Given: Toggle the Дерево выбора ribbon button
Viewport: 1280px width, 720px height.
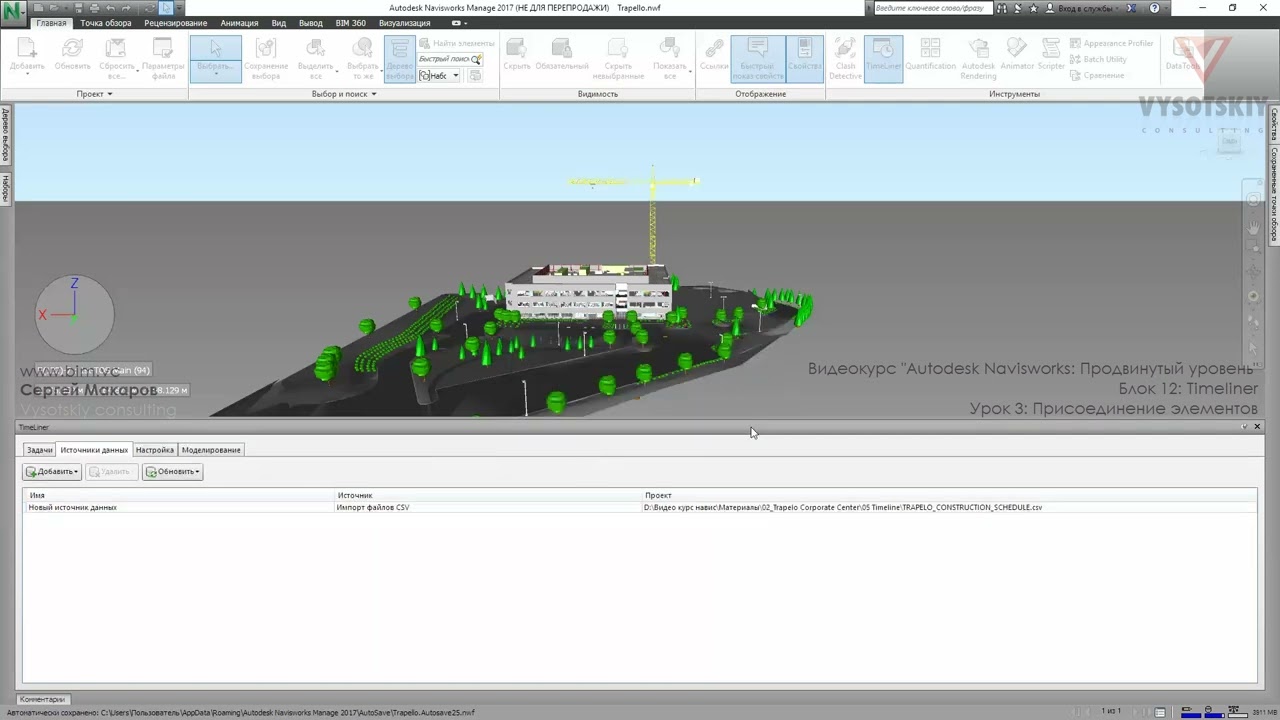Looking at the screenshot, I should coord(400,59).
